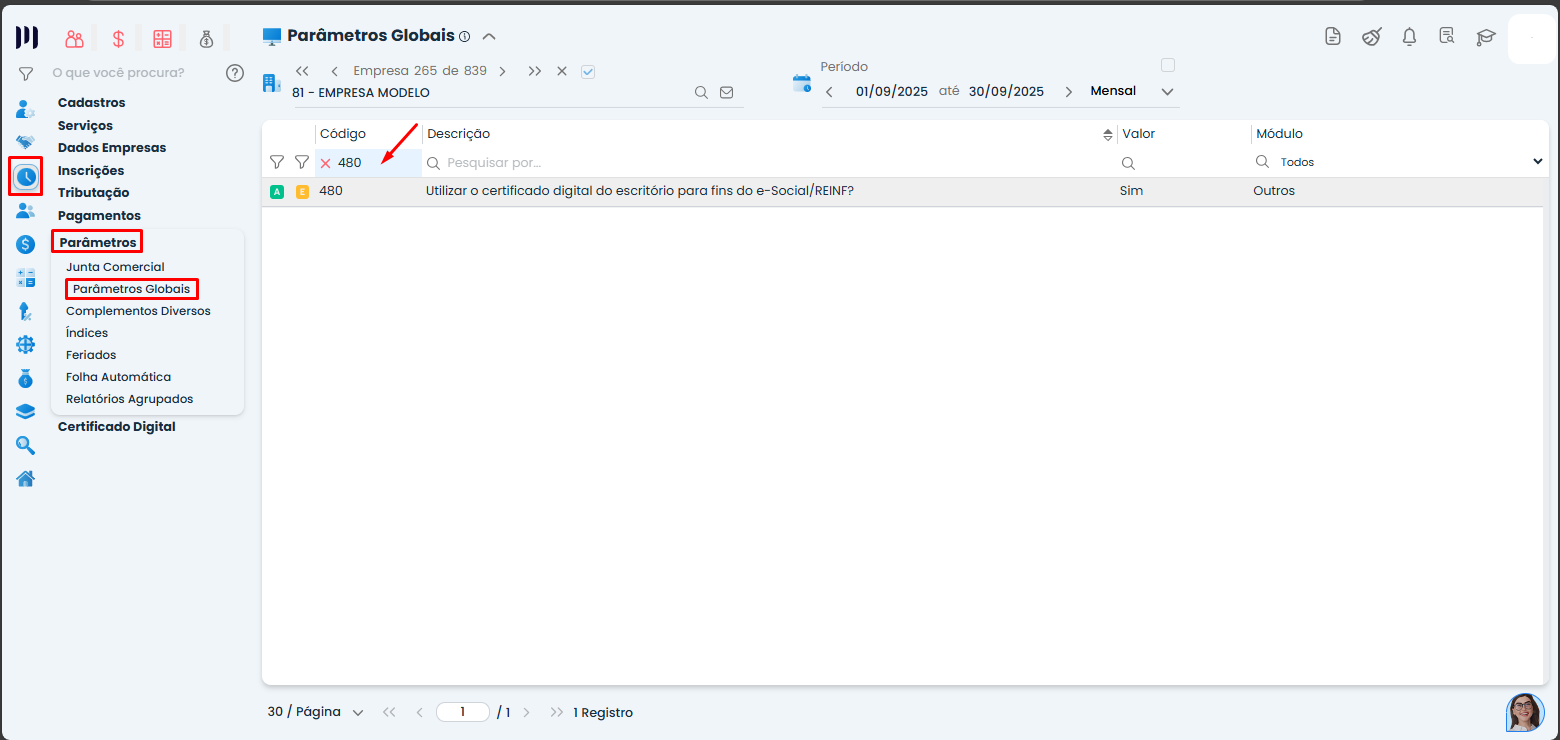Clear the 480 code filter with red X
Screen dimensions: 1560x740
[x=325, y=163]
